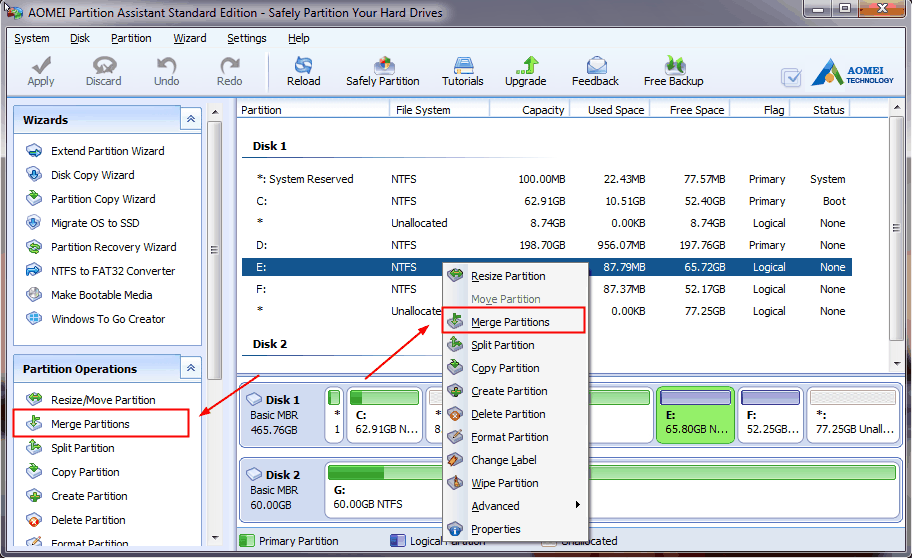Launch the Partition Recovery Wizard
The image size is (912, 558).
(x=101, y=247)
